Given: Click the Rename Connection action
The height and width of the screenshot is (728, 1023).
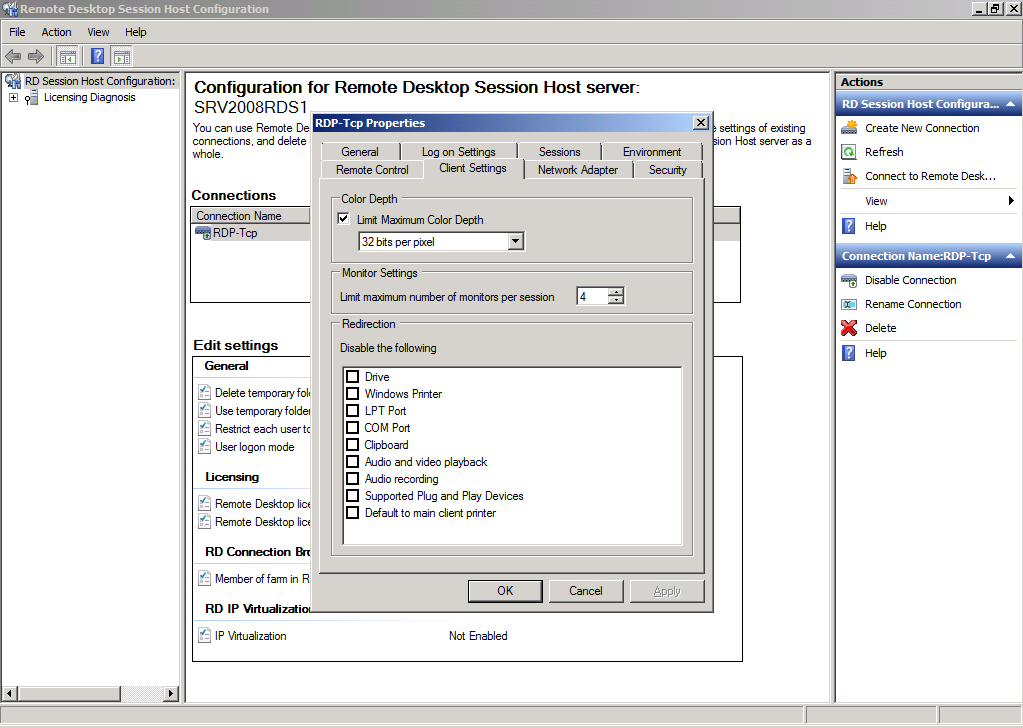Looking at the screenshot, I should [x=913, y=305].
